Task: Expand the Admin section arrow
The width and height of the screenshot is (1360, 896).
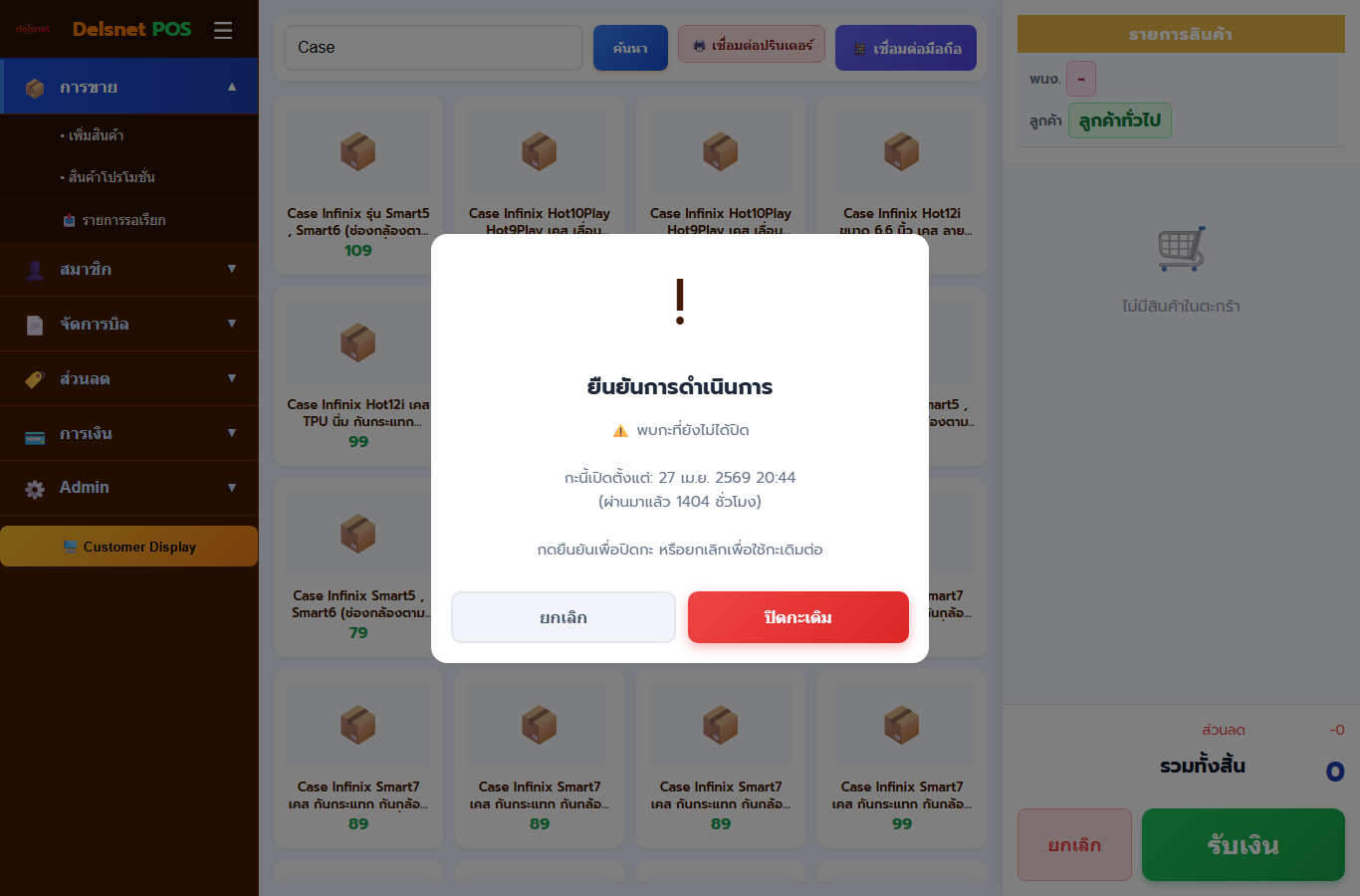Action: click(232, 488)
